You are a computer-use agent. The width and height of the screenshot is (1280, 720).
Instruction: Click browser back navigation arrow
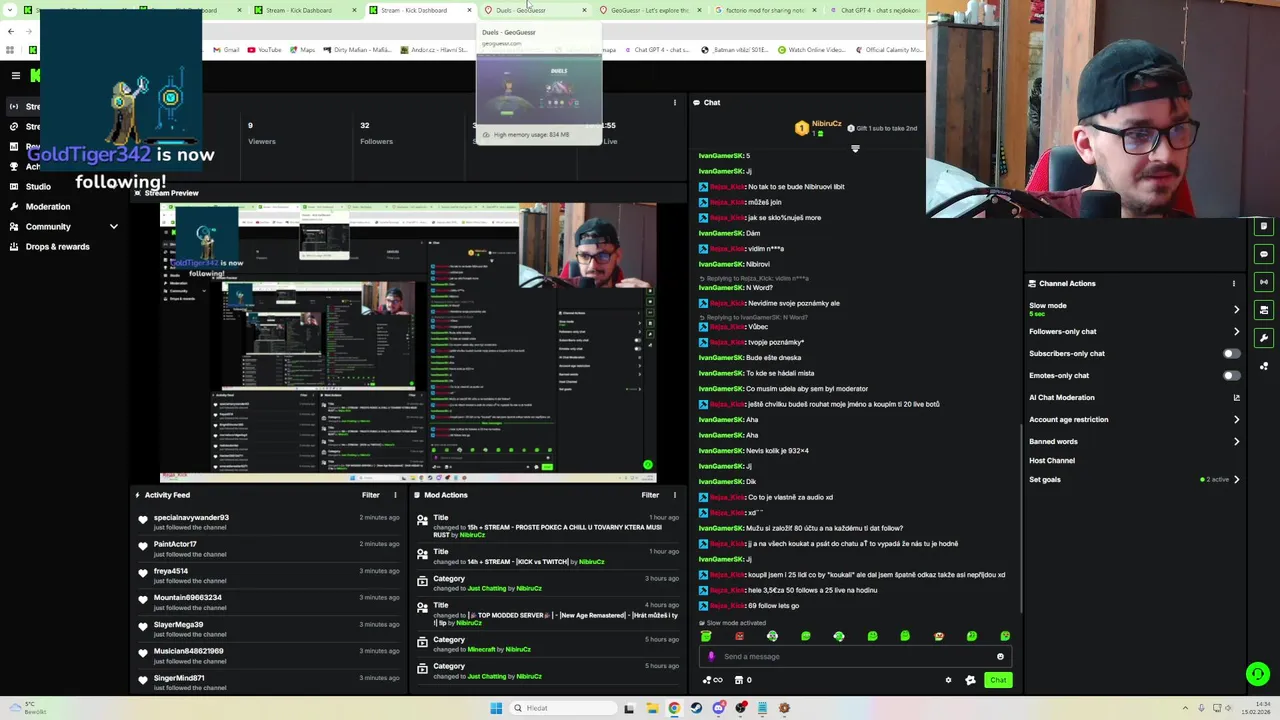(11, 31)
